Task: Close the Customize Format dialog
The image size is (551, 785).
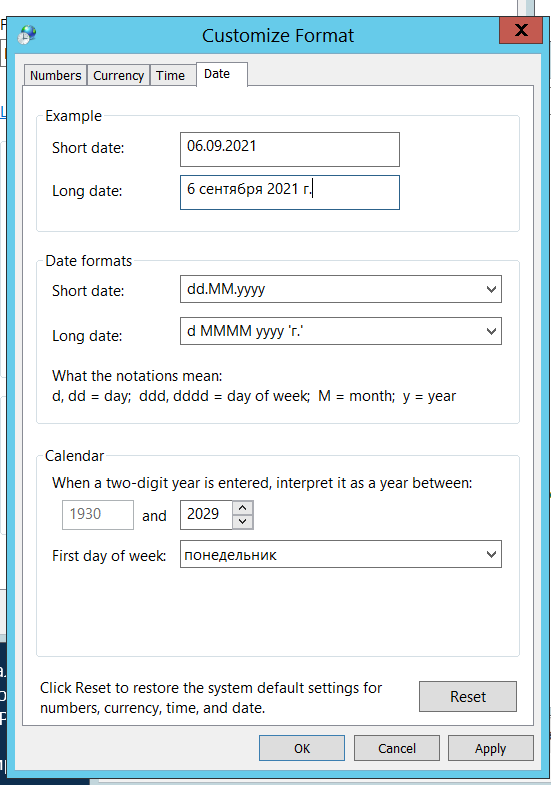Action: point(521,31)
